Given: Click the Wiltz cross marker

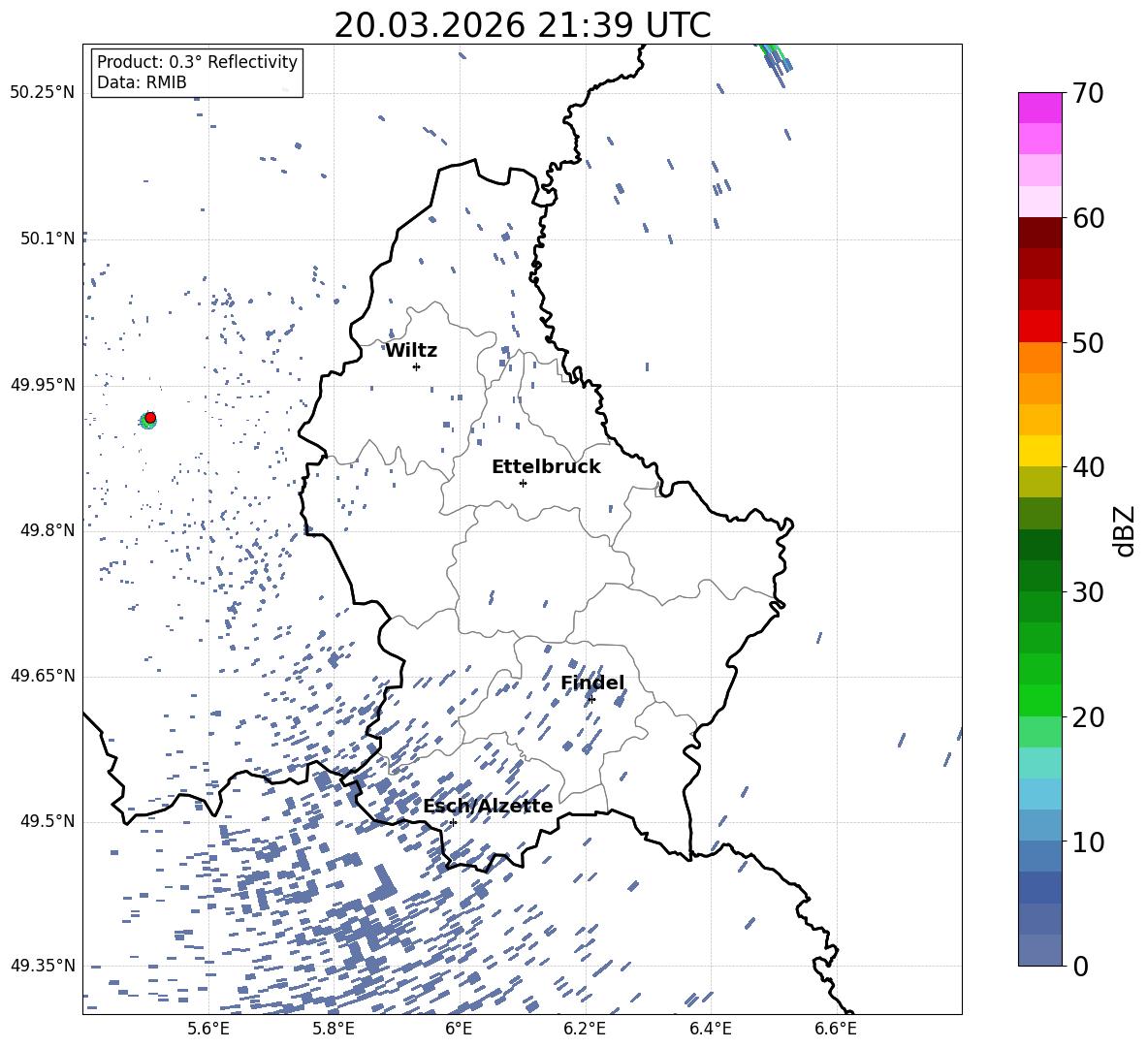Looking at the screenshot, I should [x=417, y=366].
